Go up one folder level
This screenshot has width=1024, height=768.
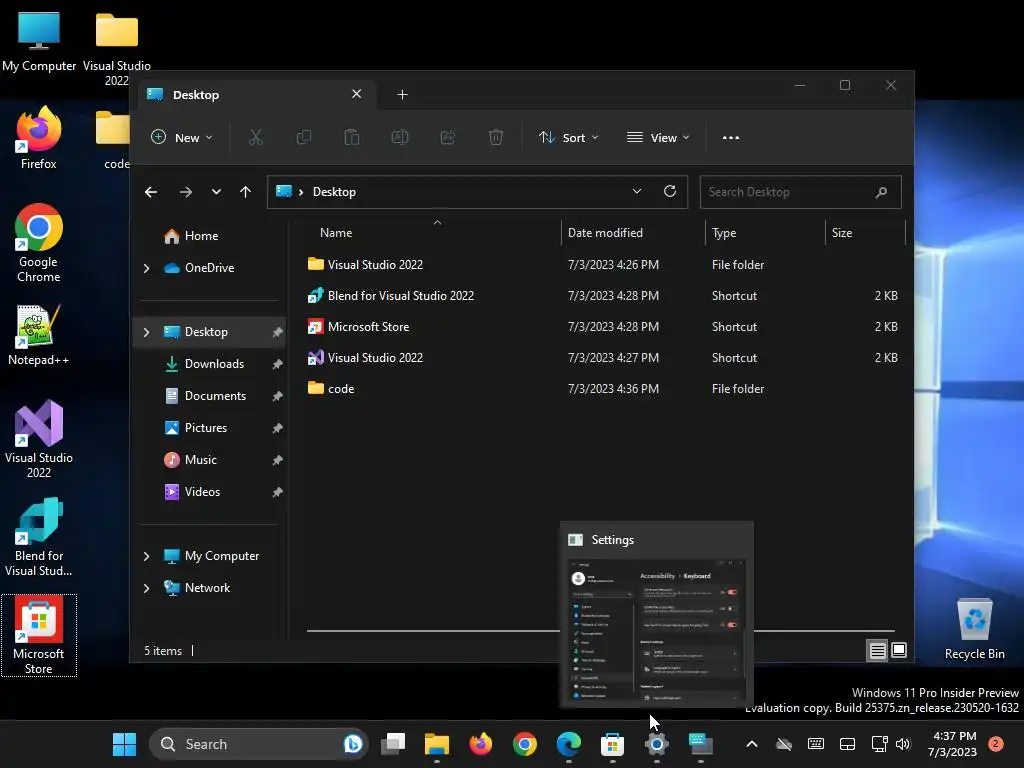tap(245, 192)
